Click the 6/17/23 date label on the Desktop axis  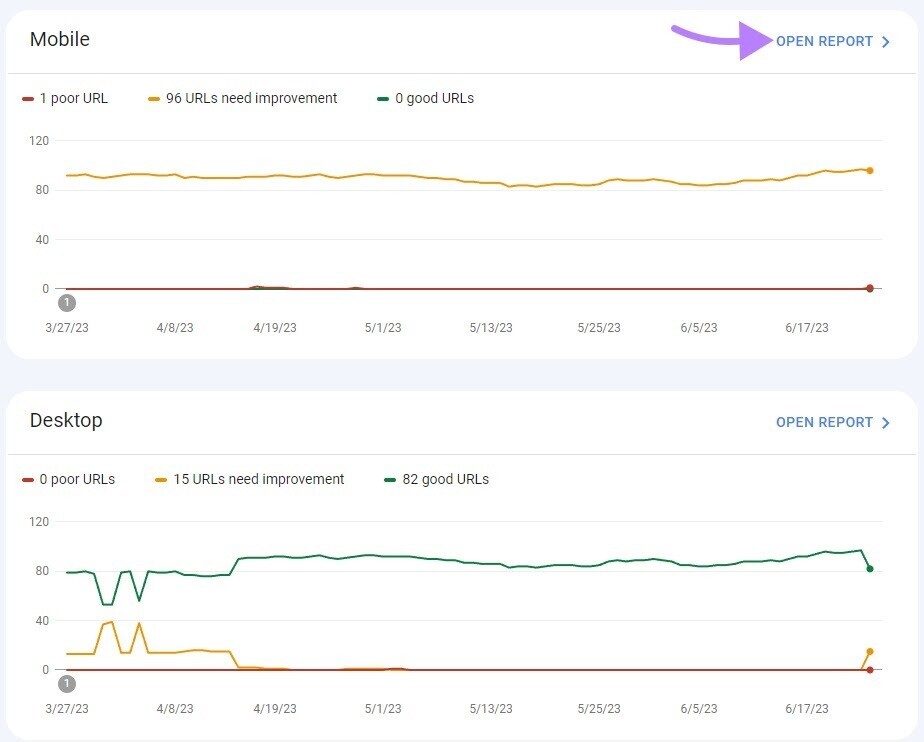click(806, 709)
